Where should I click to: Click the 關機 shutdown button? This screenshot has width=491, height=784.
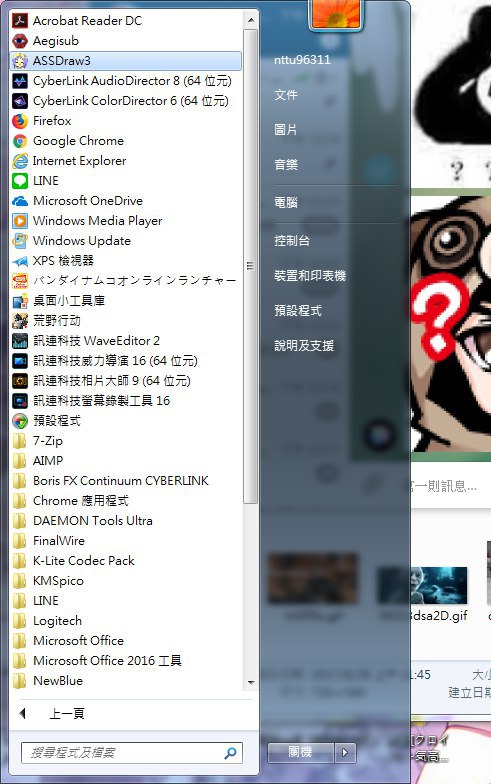coord(300,752)
